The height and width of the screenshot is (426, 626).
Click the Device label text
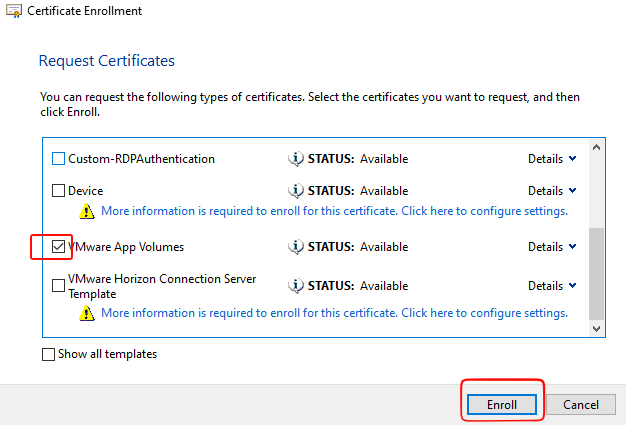click(x=85, y=191)
